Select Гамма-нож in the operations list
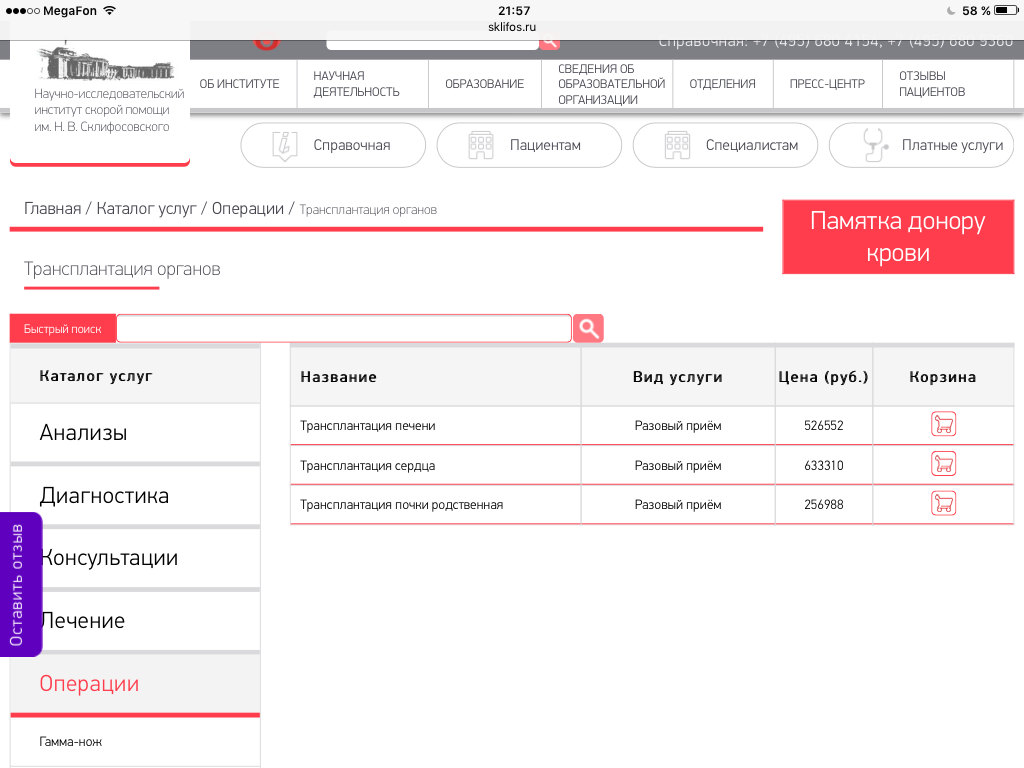The width and height of the screenshot is (1024, 768). pos(71,742)
